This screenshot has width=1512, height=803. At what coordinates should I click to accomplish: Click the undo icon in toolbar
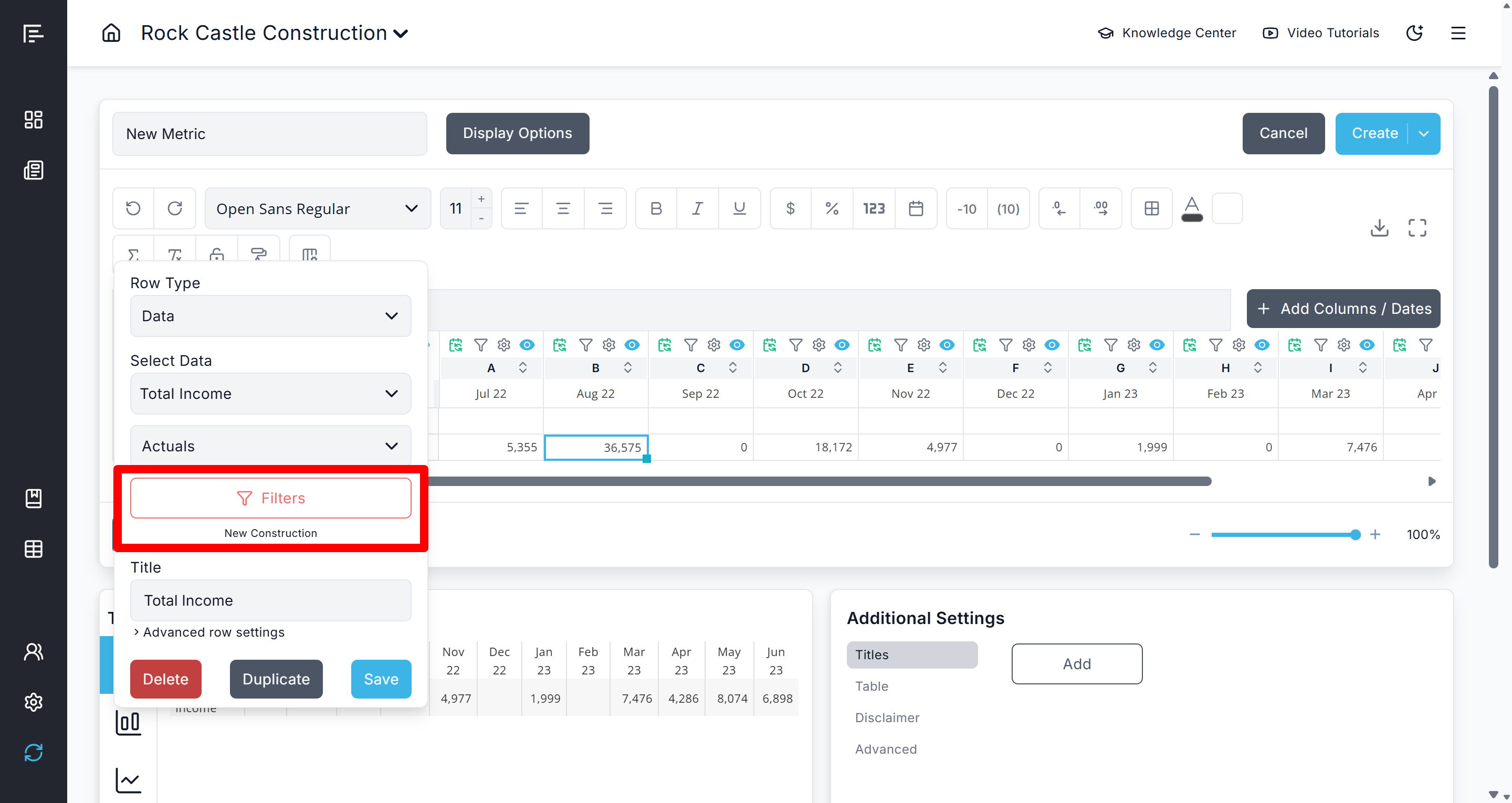(x=133, y=208)
